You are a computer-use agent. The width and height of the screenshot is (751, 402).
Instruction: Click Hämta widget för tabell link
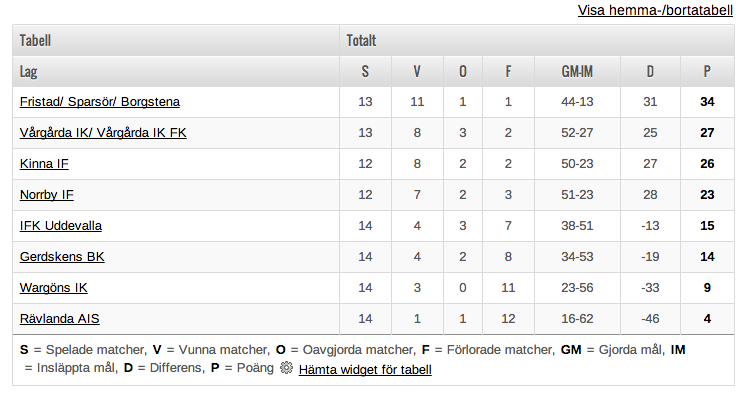click(x=365, y=370)
